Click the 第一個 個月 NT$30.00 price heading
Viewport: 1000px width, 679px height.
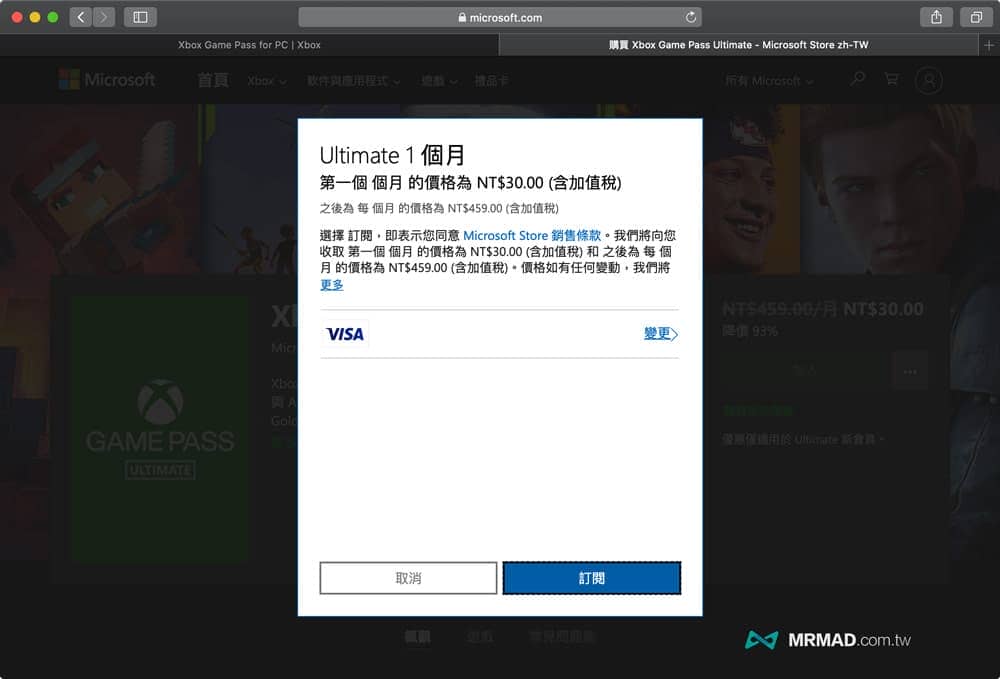[470, 183]
